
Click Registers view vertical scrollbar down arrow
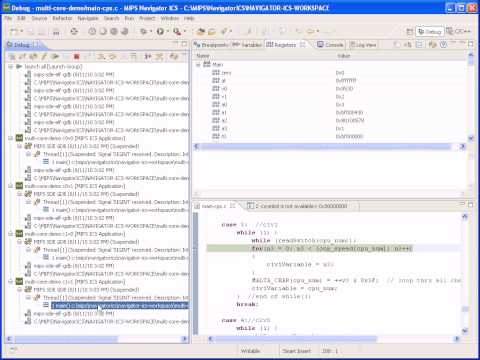point(471,138)
